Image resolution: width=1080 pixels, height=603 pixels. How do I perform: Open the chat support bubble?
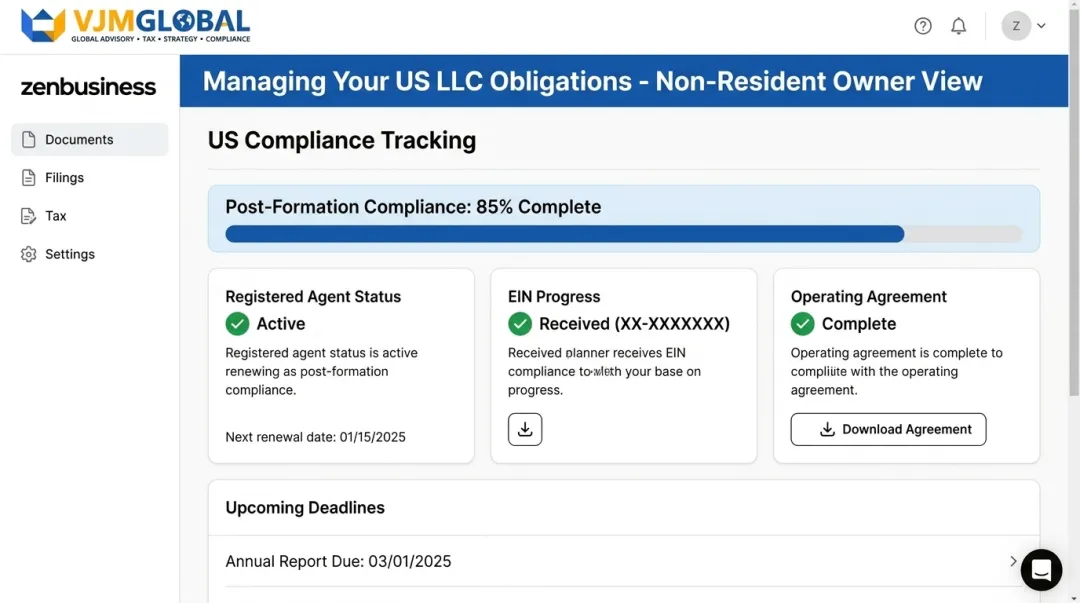click(x=1041, y=570)
